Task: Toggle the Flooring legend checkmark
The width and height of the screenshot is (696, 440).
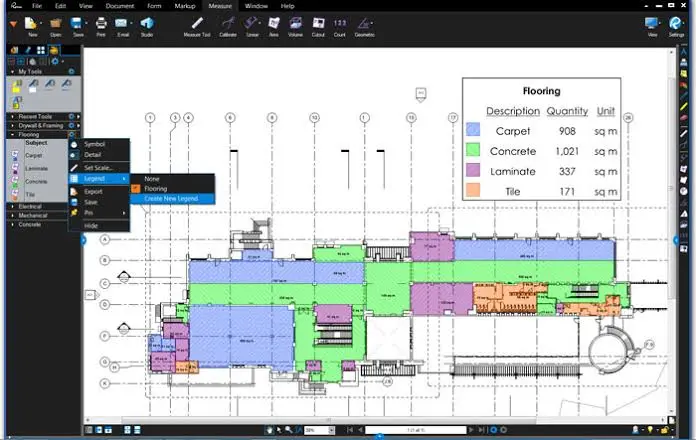Action: (136, 189)
